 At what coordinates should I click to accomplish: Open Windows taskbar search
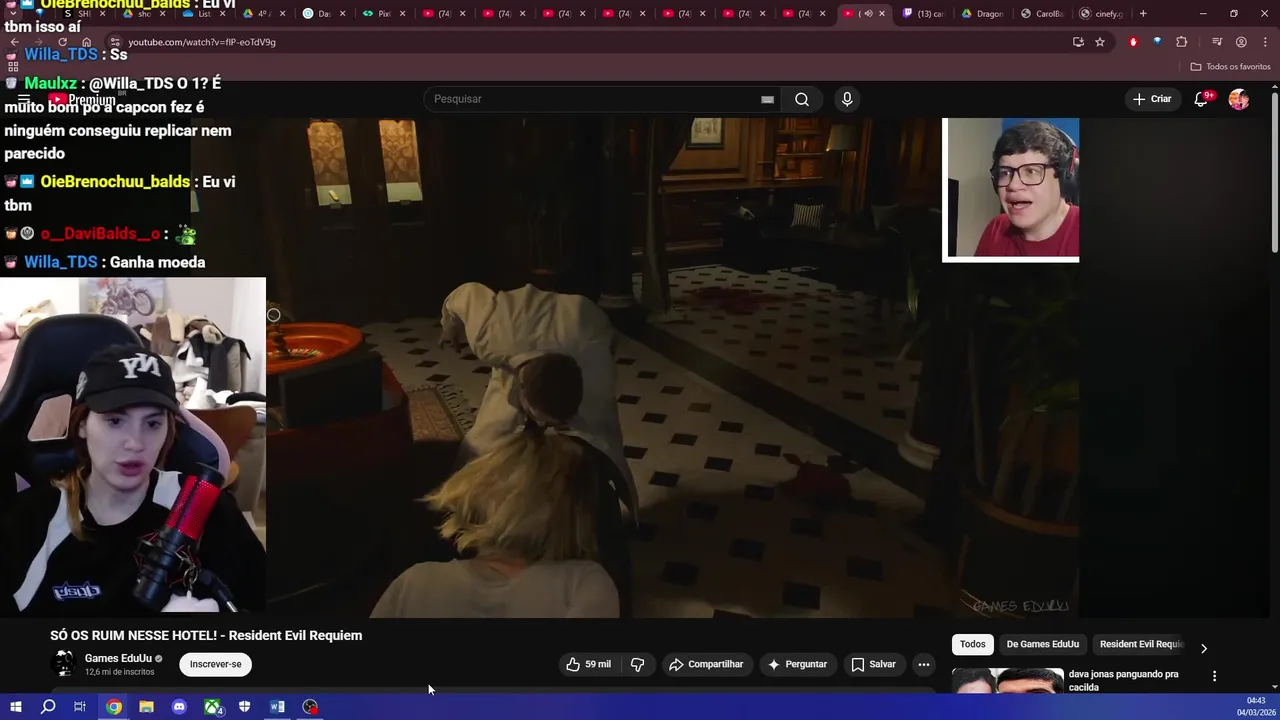tap(48, 707)
